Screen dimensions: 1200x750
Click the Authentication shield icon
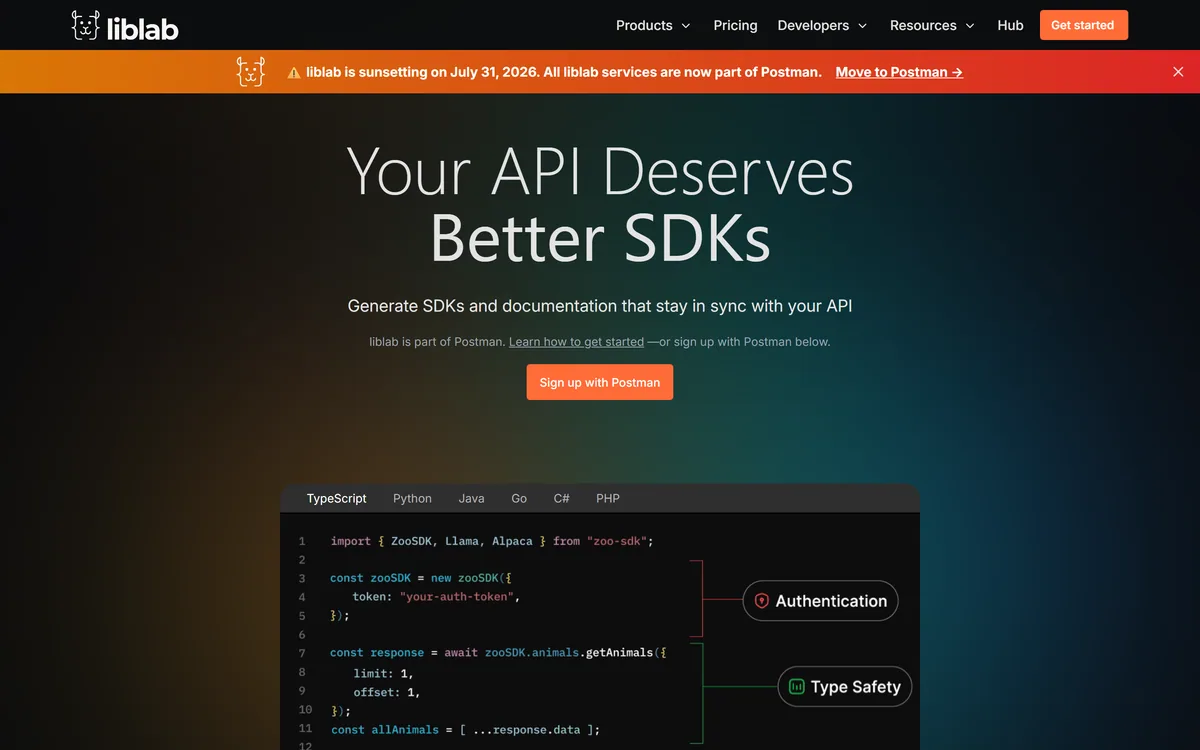tap(762, 601)
